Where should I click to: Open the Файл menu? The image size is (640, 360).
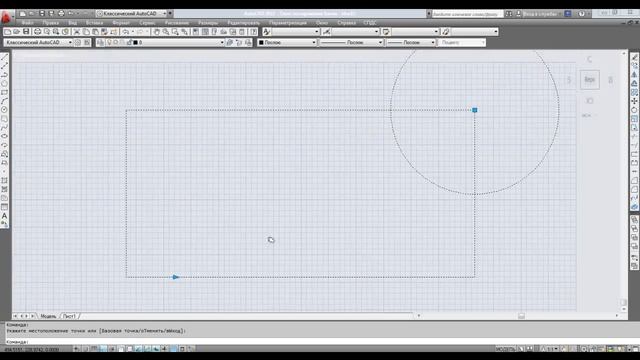tap(28, 23)
